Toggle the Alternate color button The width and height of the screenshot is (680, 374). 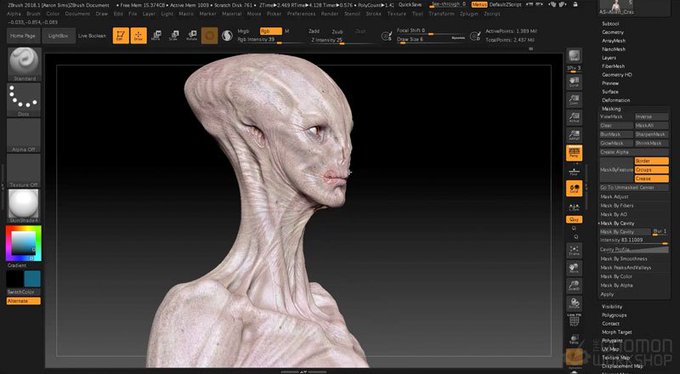[x=24, y=301]
